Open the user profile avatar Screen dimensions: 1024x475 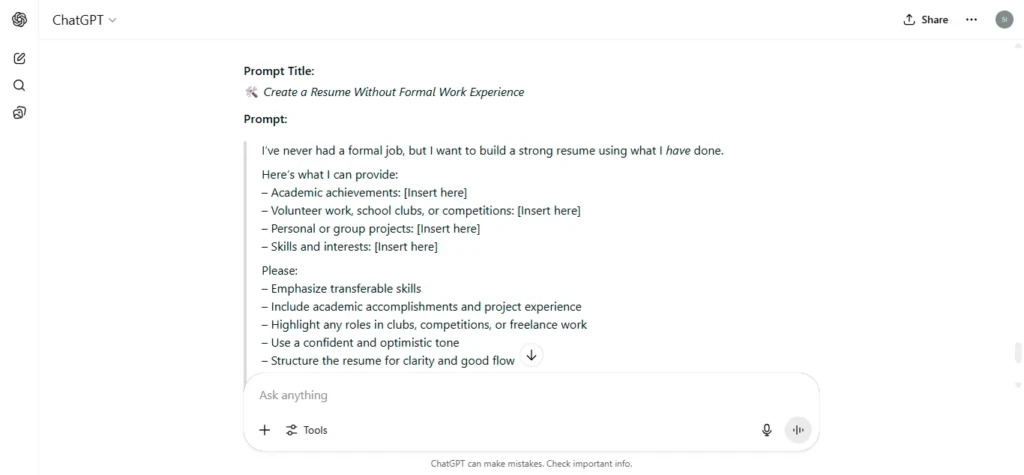point(1004,20)
